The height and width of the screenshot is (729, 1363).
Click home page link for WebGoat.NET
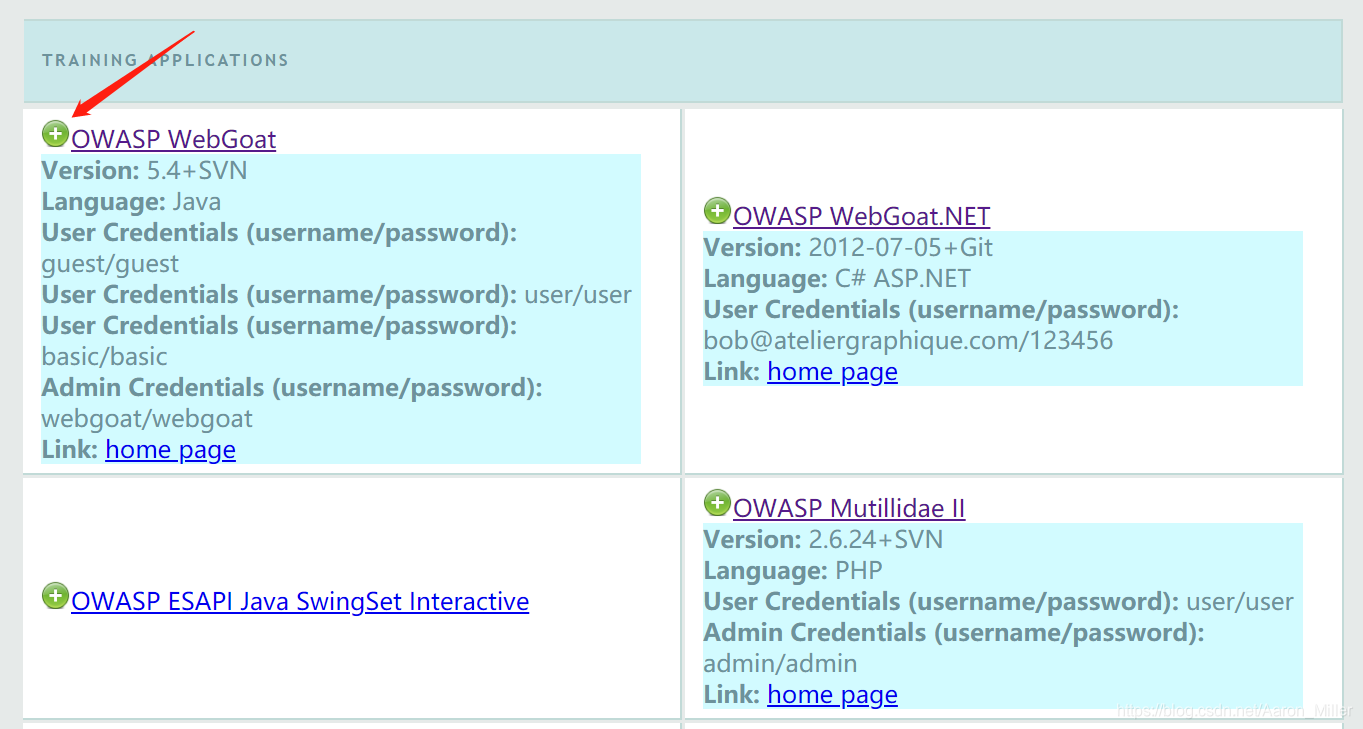tap(832, 371)
